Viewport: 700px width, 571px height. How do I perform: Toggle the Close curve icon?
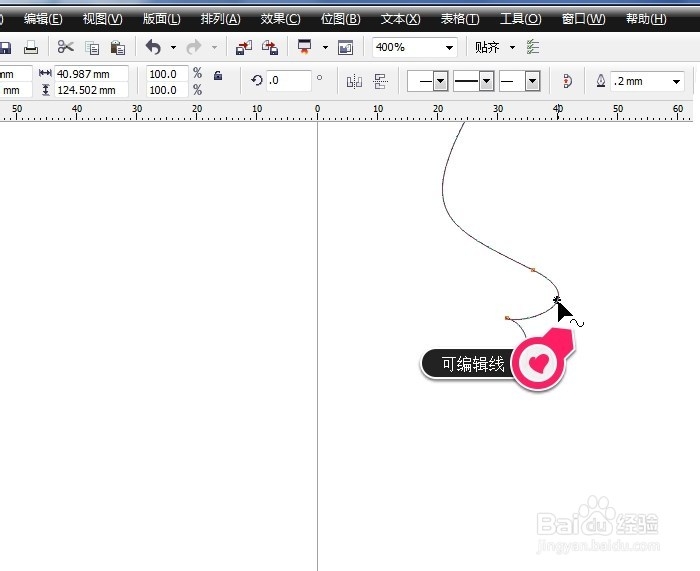point(567,81)
